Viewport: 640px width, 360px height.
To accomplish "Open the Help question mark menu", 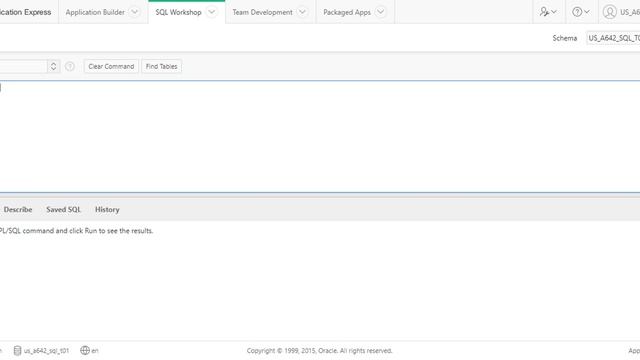I will pos(580,12).
